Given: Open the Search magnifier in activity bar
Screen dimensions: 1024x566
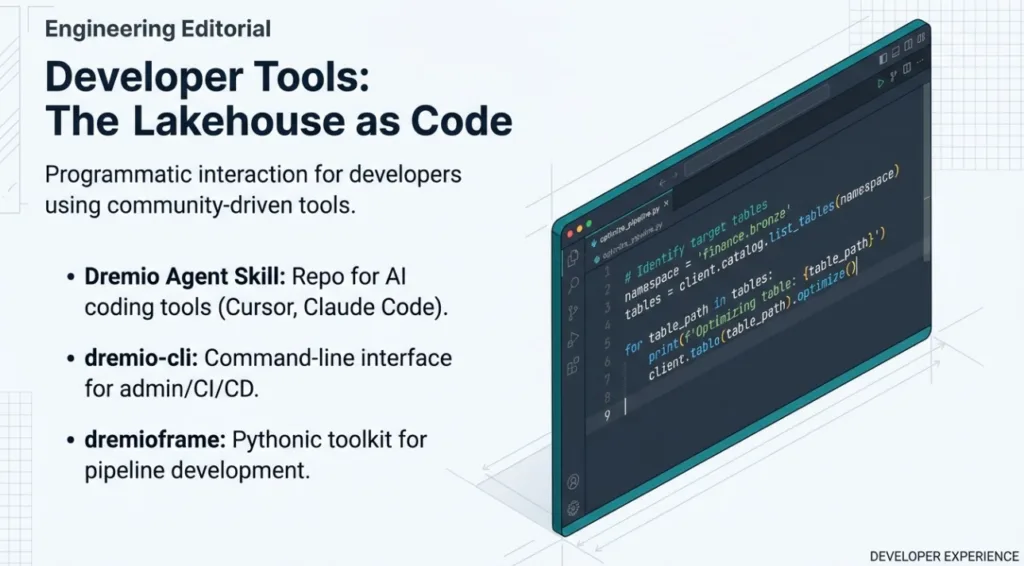Looking at the screenshot, I should 573,285.
